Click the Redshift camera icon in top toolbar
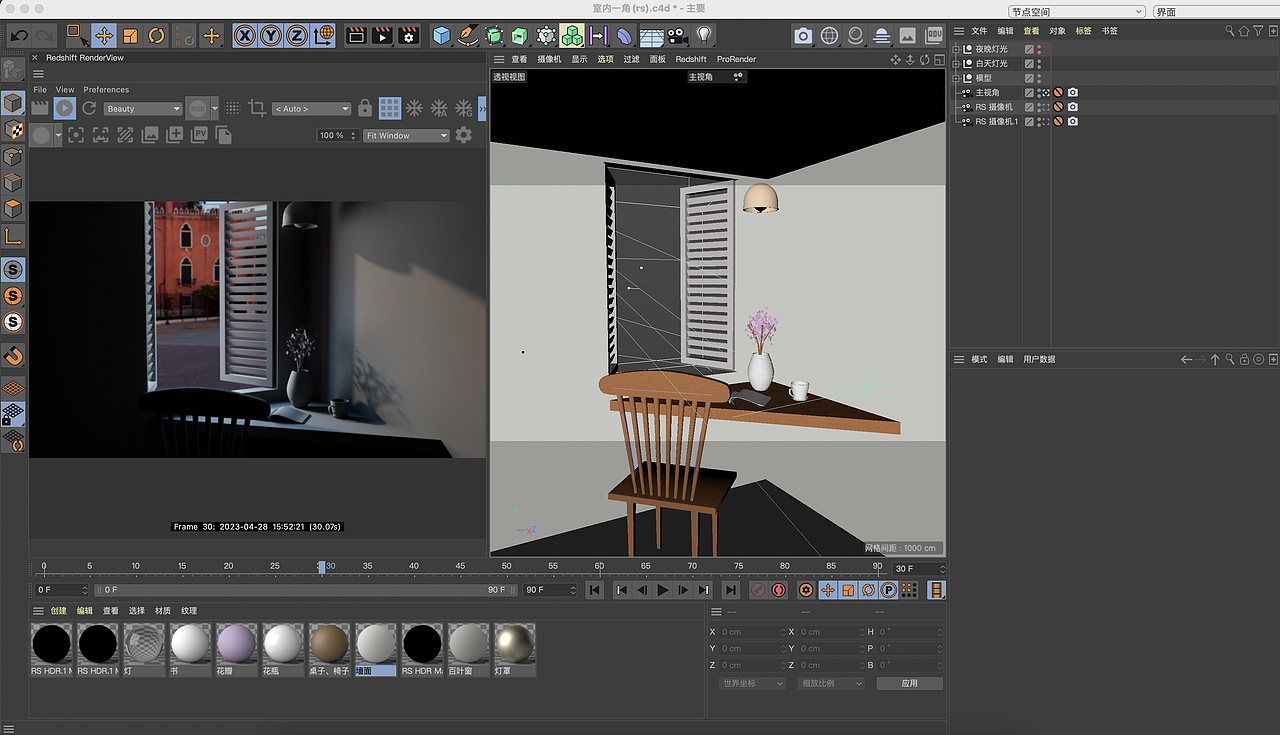Viewport: 1280px width, 735px height. 803,36
